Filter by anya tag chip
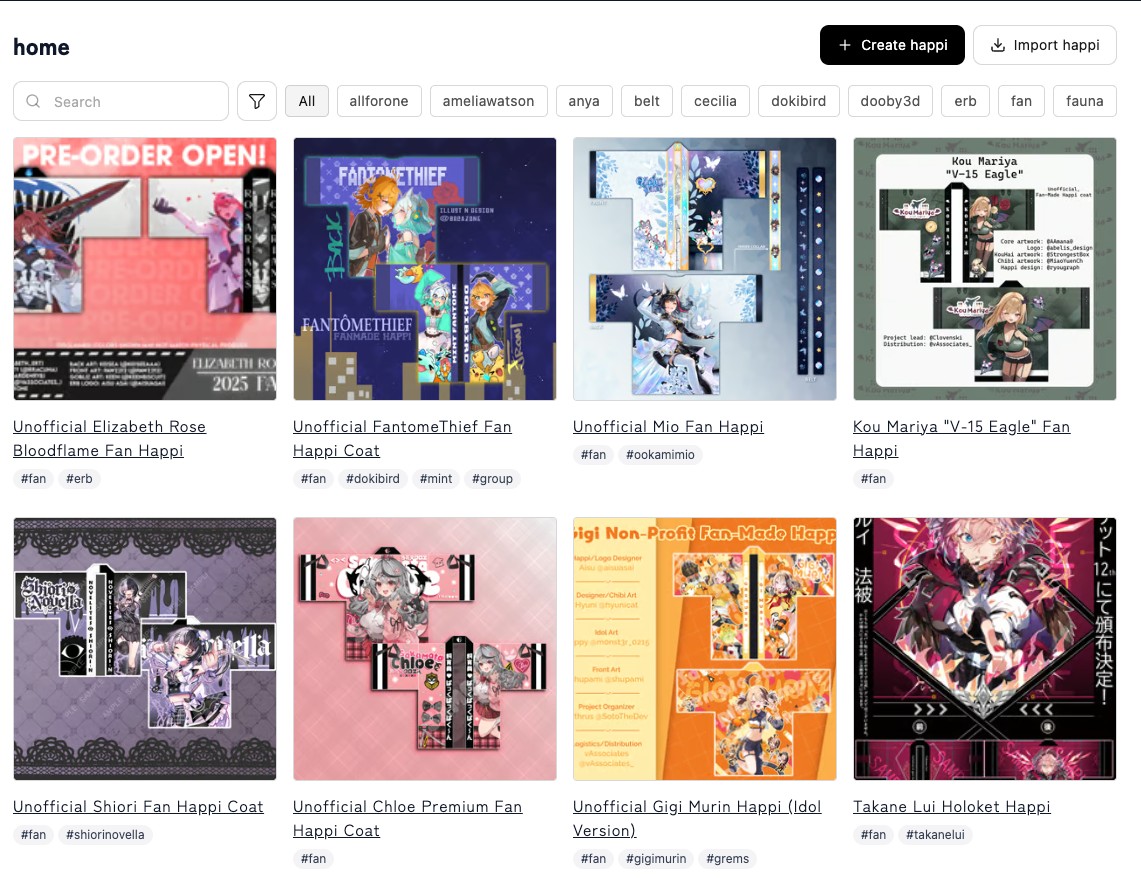The height and width of the screenshot is (888, 1141). (x=584, y=101)
